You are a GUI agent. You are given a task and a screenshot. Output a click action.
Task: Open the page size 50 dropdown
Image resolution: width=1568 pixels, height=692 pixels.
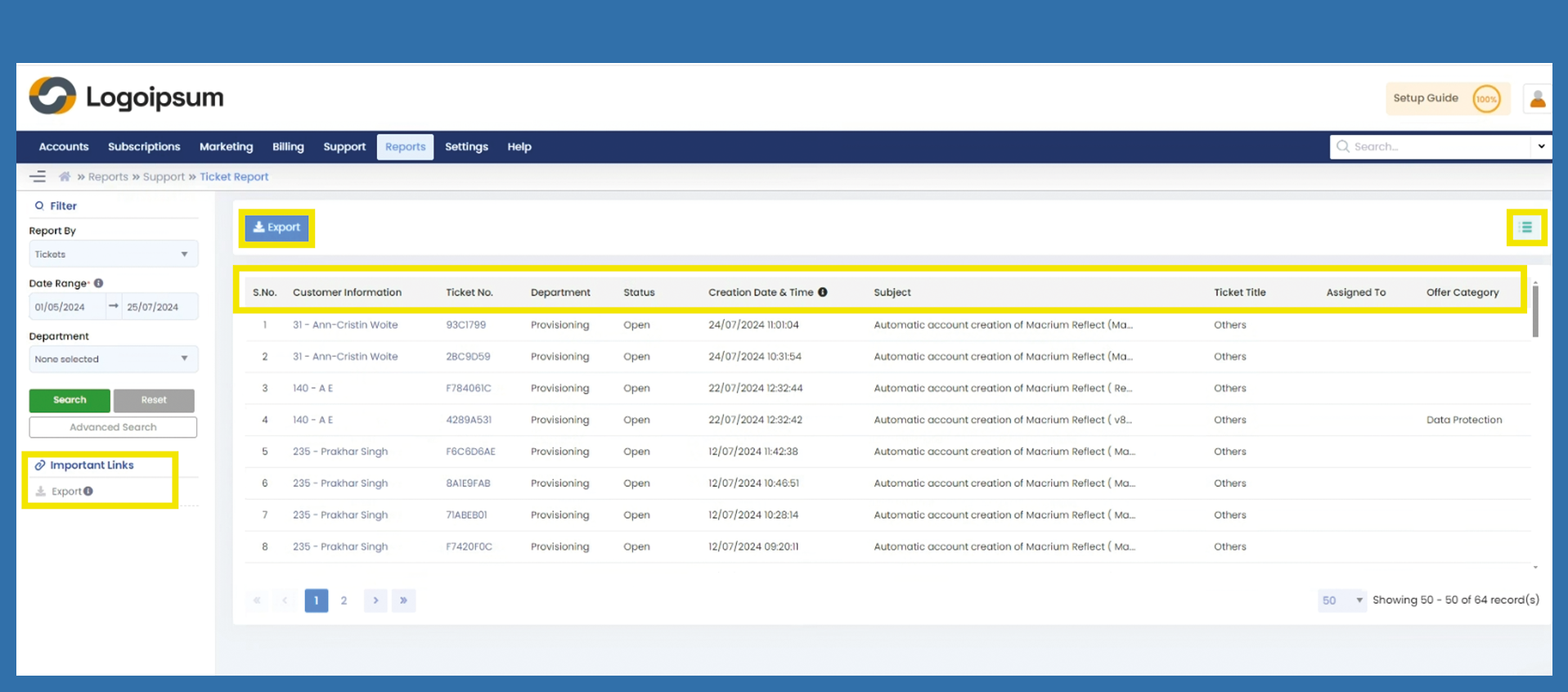[x=1341, y=600]
